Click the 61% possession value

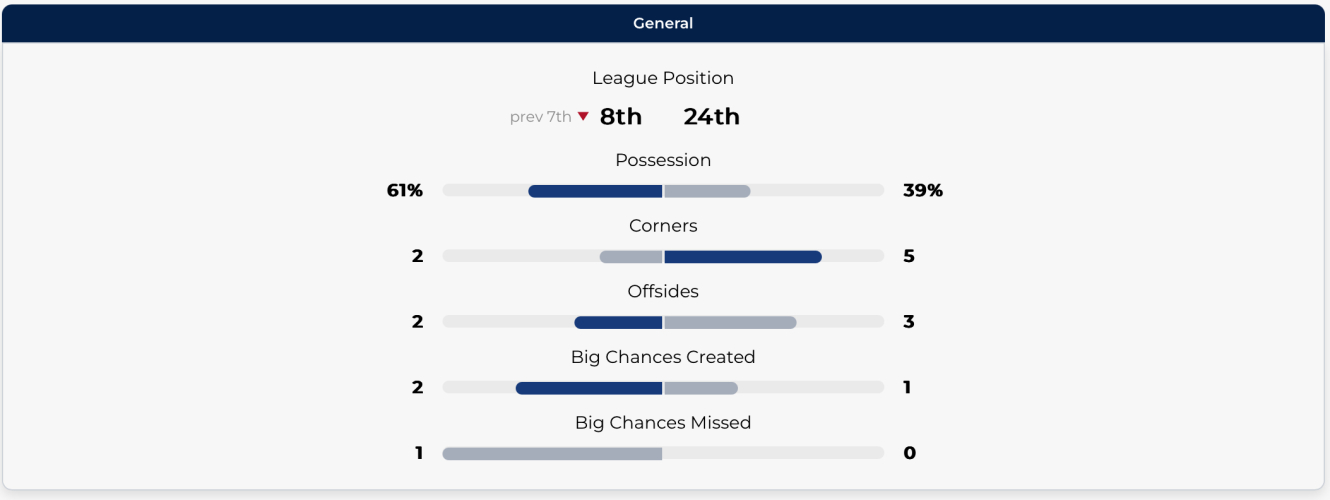pos(405,190)
